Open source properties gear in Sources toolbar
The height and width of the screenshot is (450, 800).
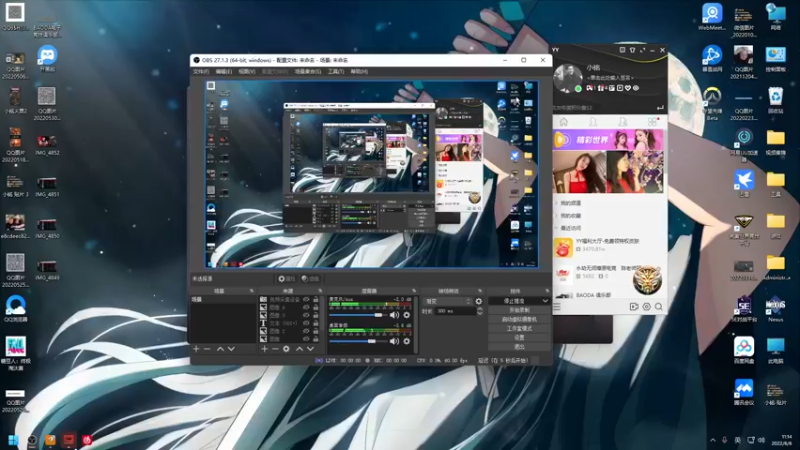click(x=286, y=349)
